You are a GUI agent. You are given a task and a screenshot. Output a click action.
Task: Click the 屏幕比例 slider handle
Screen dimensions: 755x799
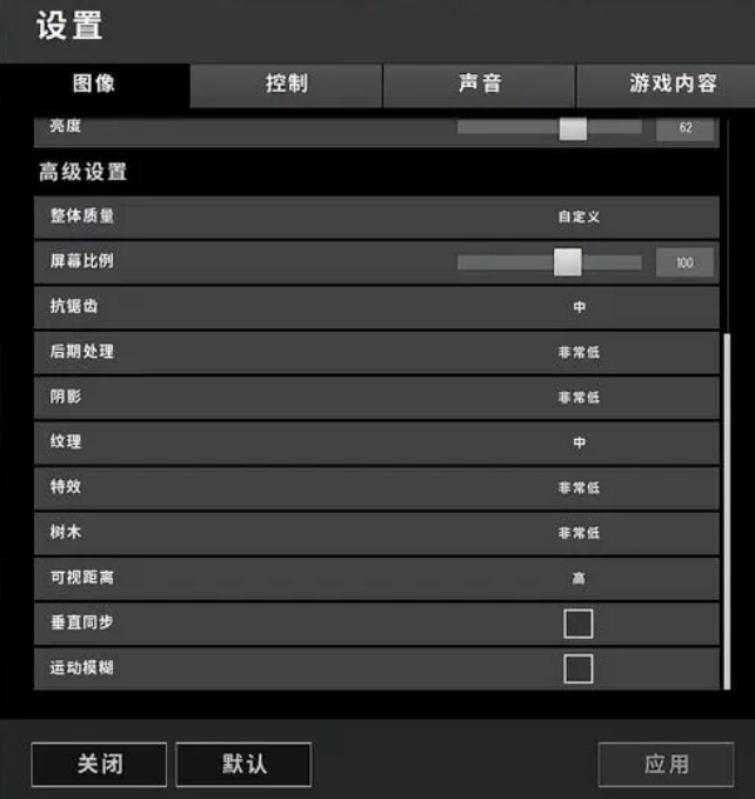click(x=568, y=262)
